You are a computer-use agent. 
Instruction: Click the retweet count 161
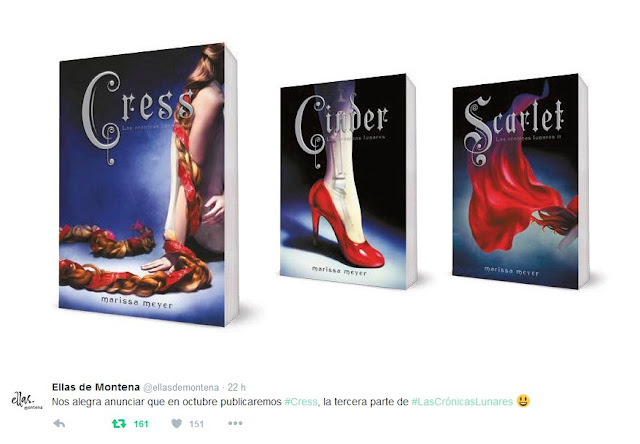pyautogui.click(x=141, y=424)
